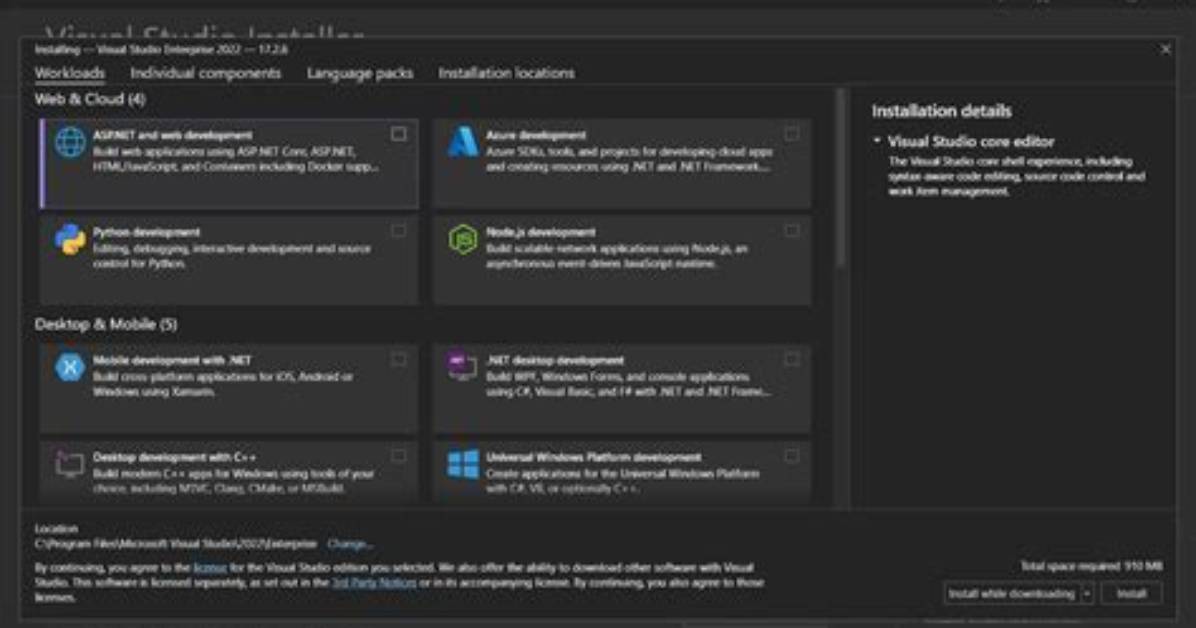
Task: Click the Universal Windows Platform development title
Action: click(x=593, y=457)
